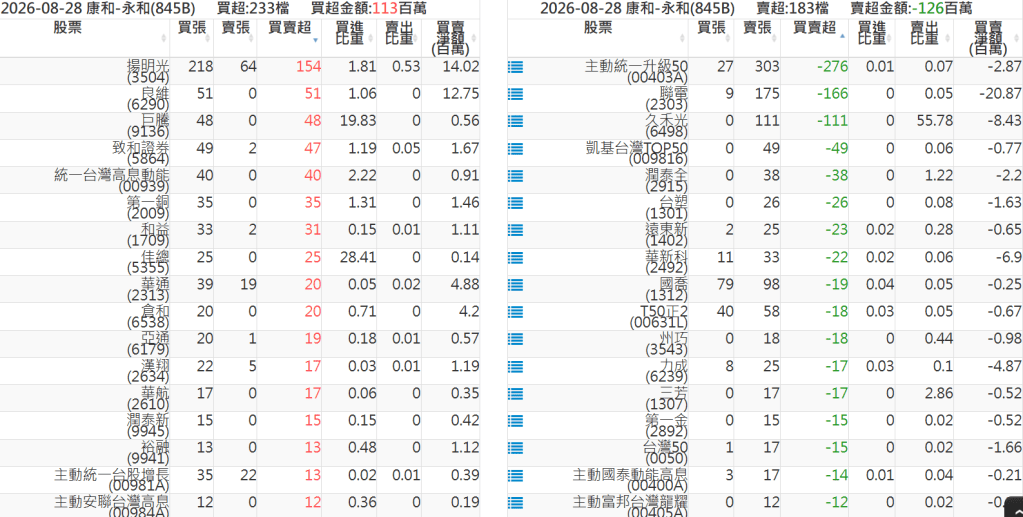Image resolution: width=1023 pixels, height=517 pixels.
Task: Sort the 賣超 table by 賣出比重
Action: point(924,38)
